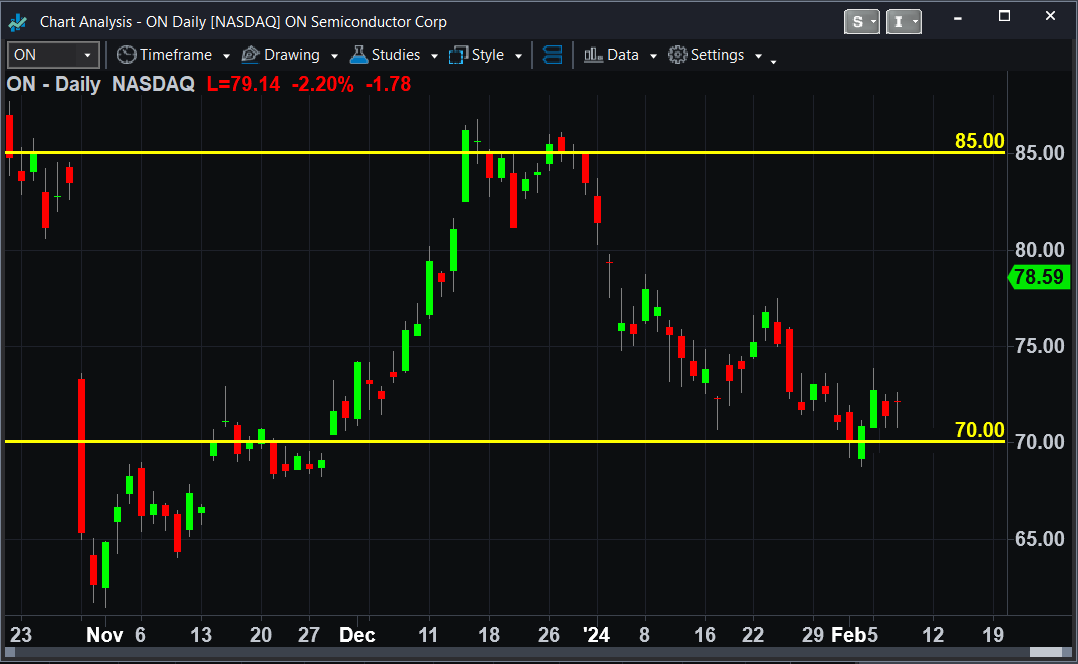
Task: Expand the I link button dropdown arrow
Action: pos(915,22)
